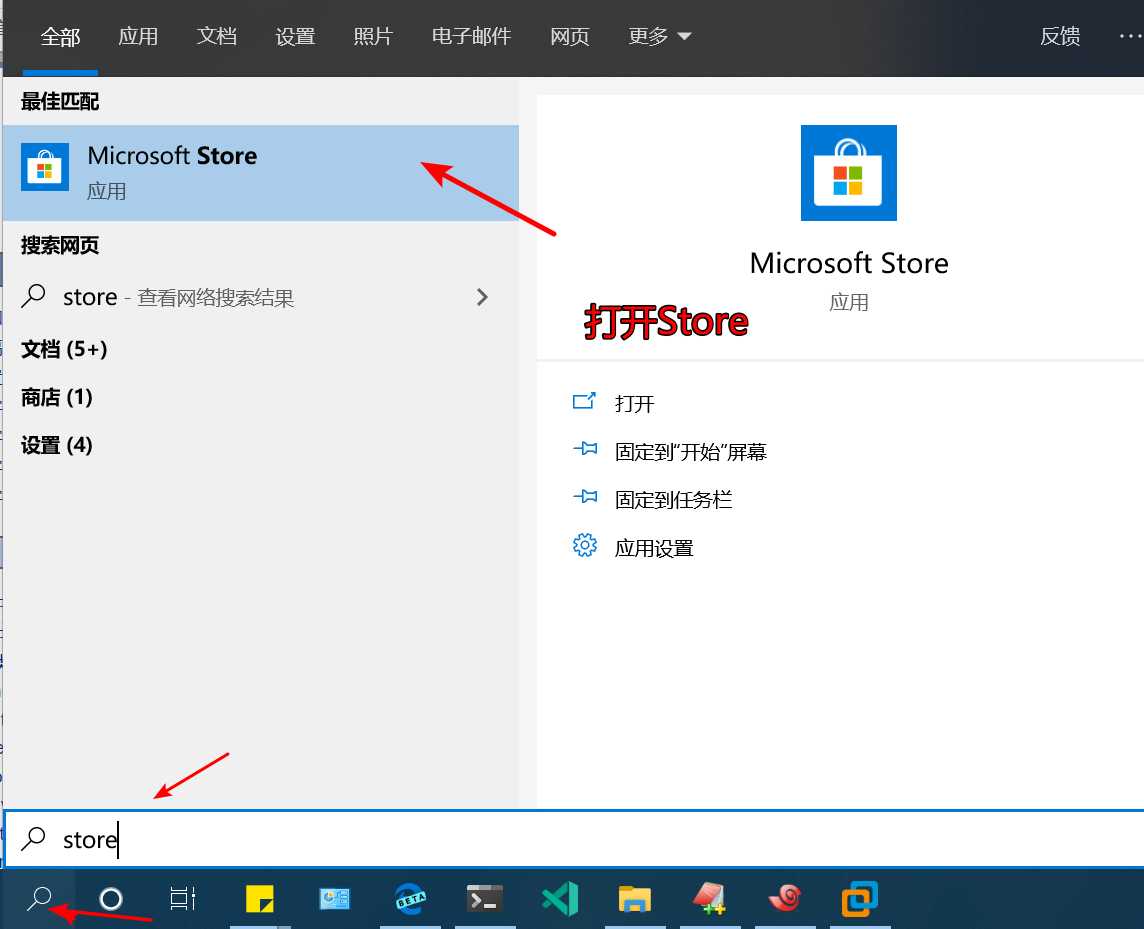The height and width of the screenshot is (929, 1144).
Task: Open the red eraser app taskbar icon
Action: click(710, 899)
